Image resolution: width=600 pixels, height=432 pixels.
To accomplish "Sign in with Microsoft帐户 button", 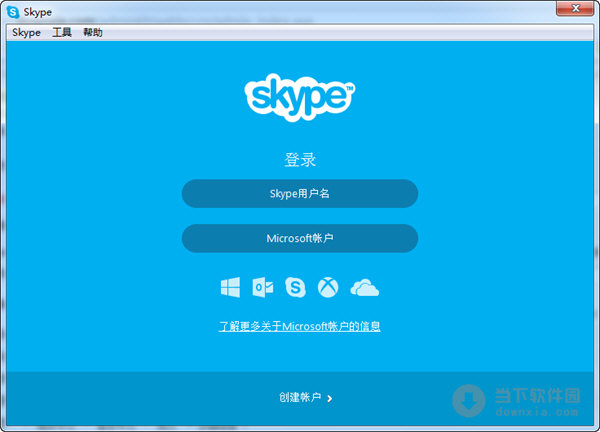I will 300,238.
